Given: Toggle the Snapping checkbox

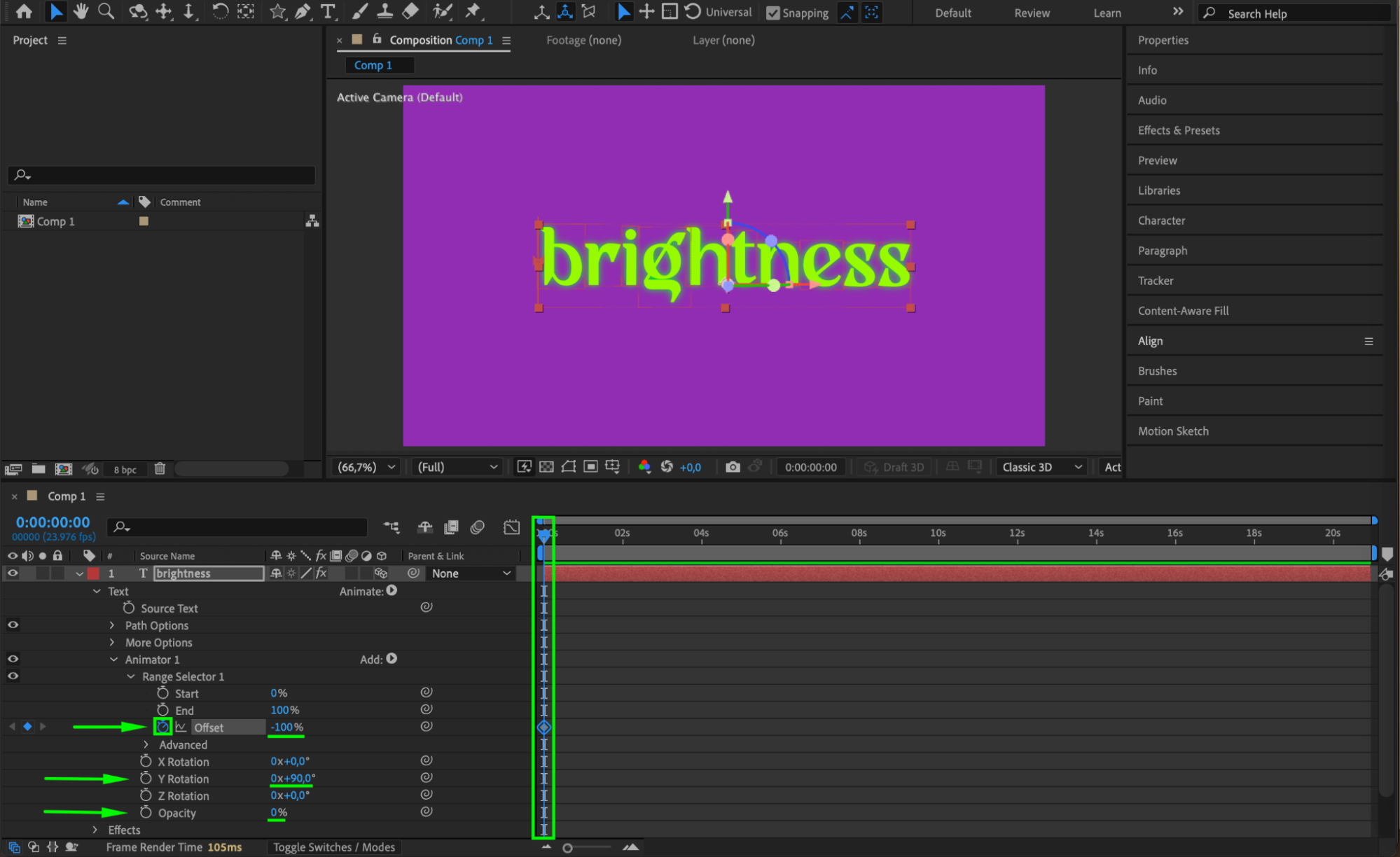Looking at the screenshot, I should [x=773, y=13].
